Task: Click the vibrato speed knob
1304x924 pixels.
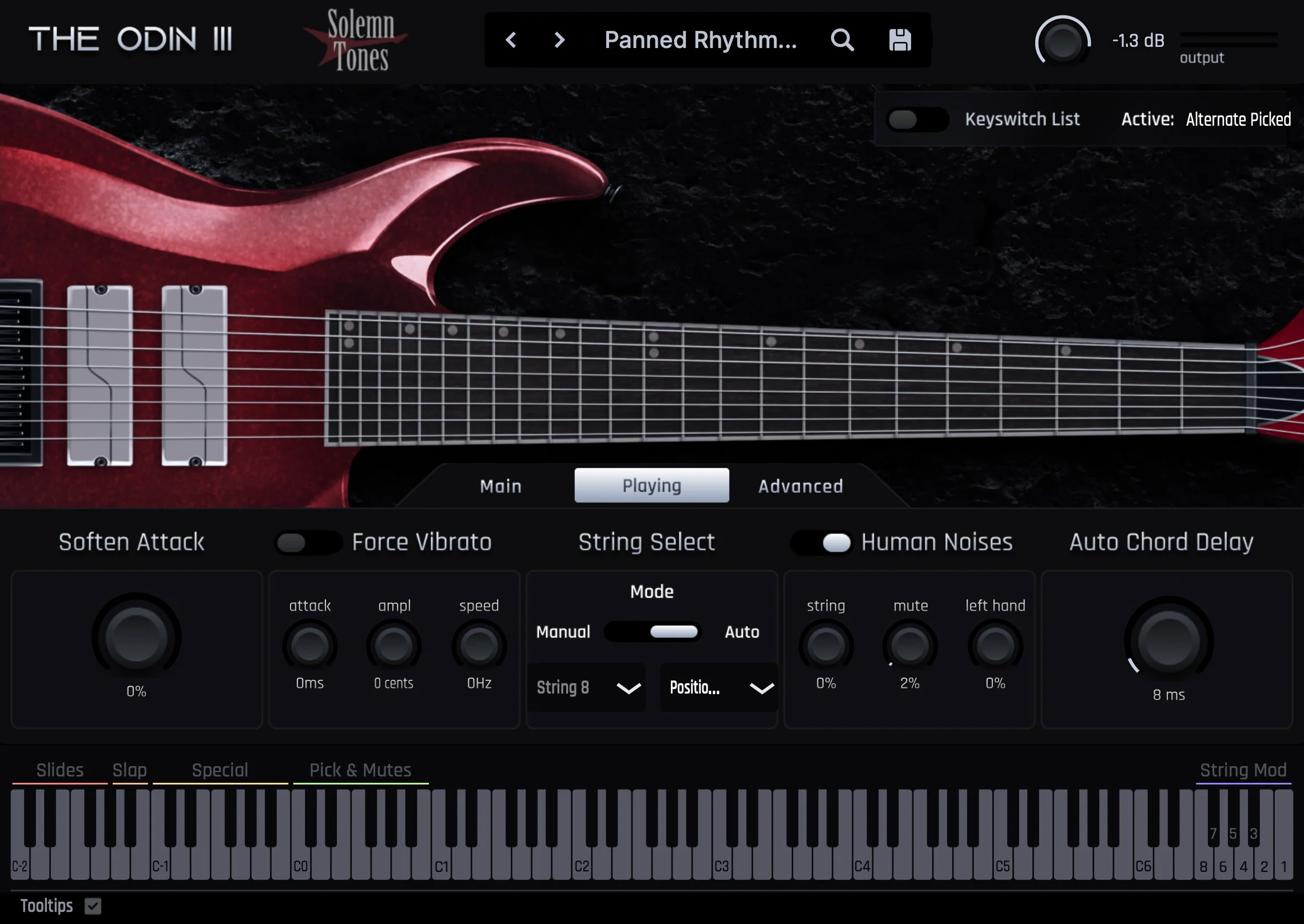Action: [479, 646]
